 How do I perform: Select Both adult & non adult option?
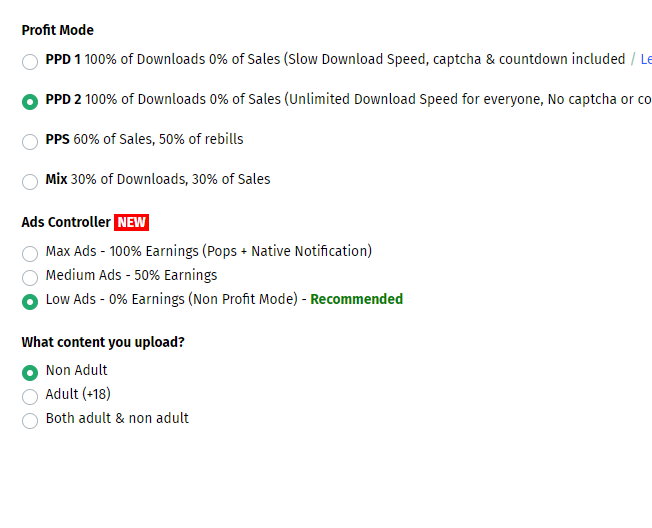30,421
